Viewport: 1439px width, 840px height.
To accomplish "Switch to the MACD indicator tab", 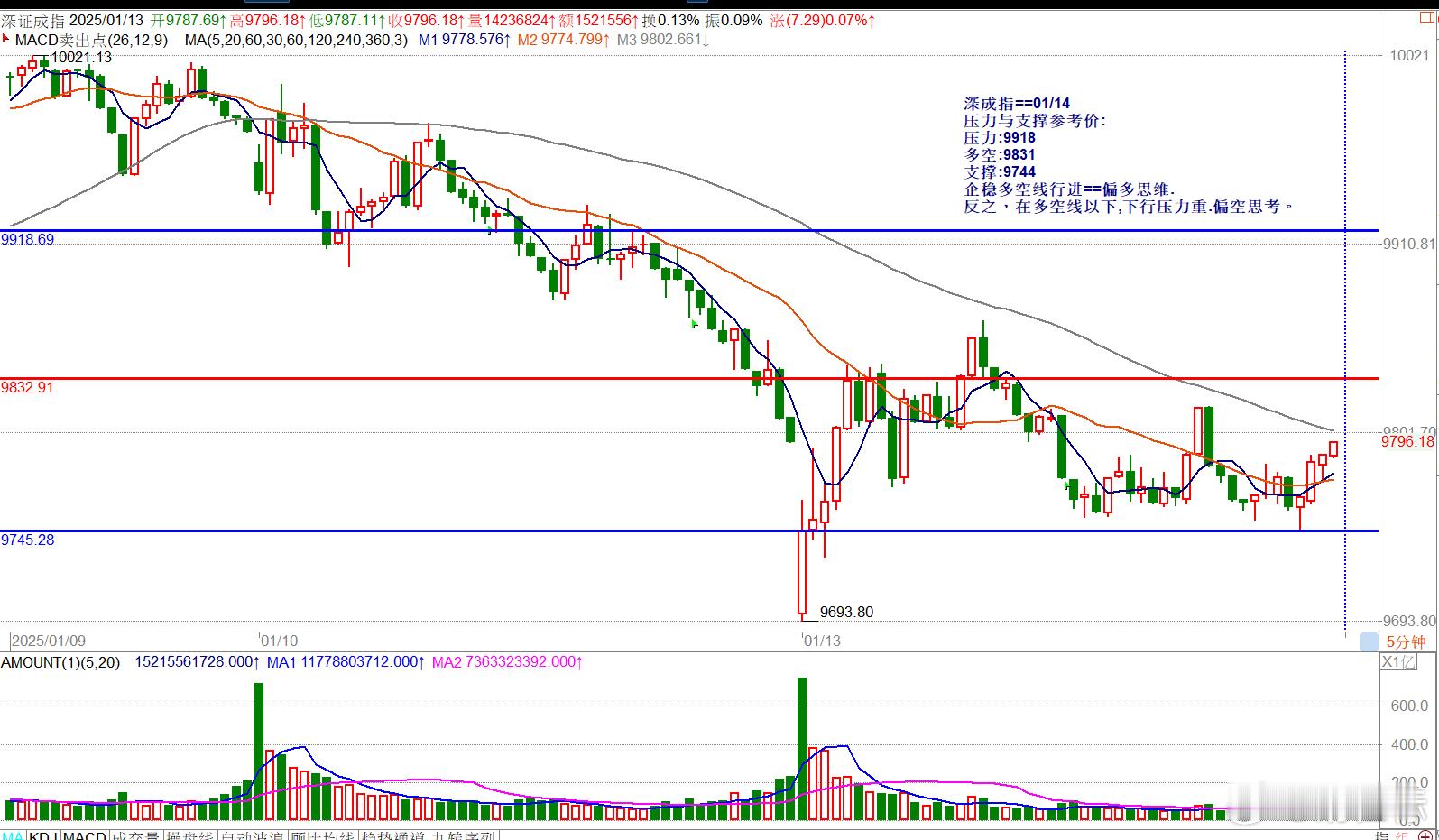I will tap(85, 836).
